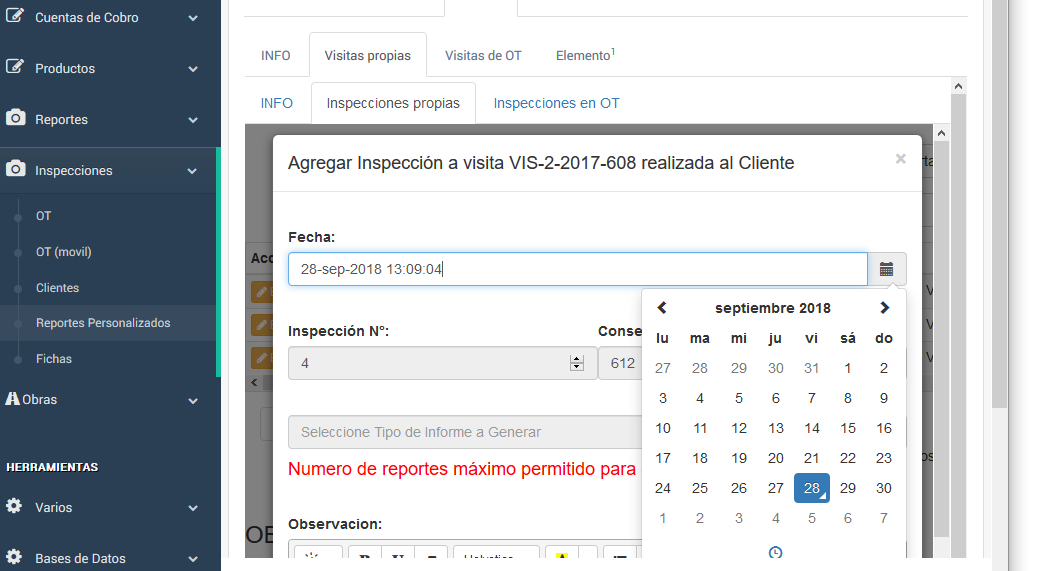The width and height of the screenshot is (1038, 571).
Task: Expand the Obras sidebar section
Action: (193, 400)
